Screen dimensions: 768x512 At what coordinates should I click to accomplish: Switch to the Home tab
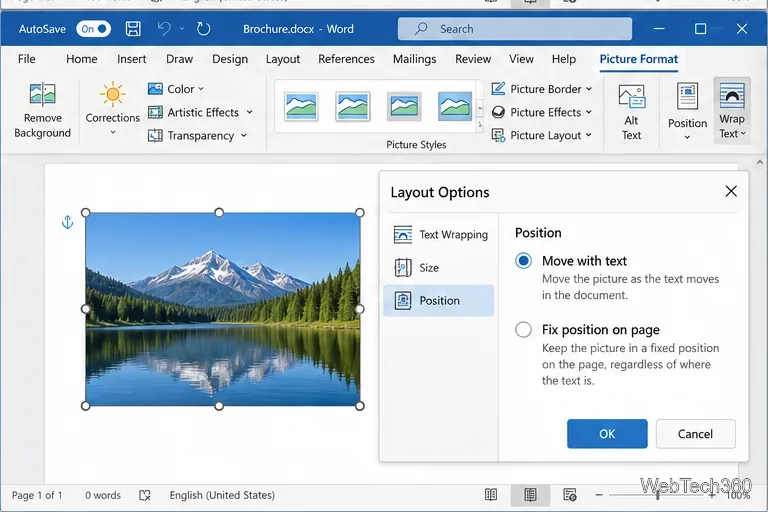(82, 59)
